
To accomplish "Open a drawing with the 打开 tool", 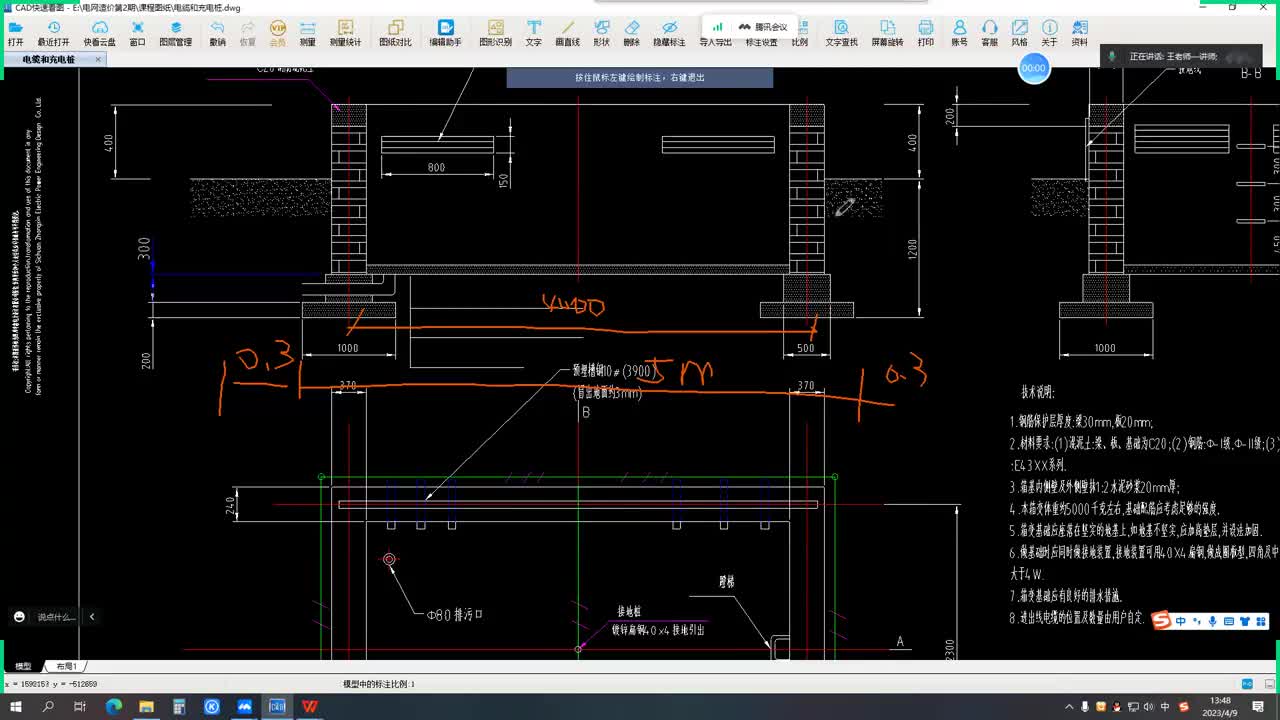I will coord(15,34).
